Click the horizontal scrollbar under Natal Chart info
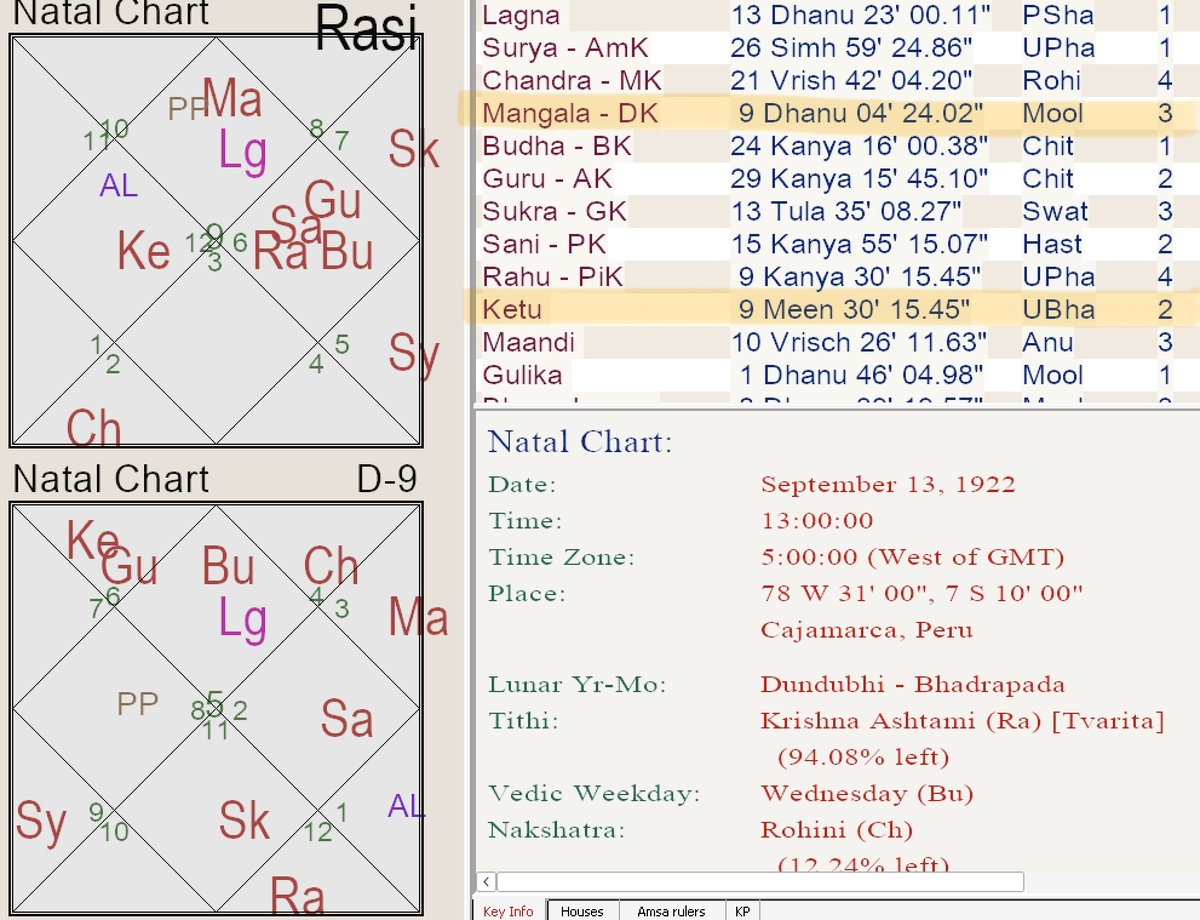 coord(760,881)
